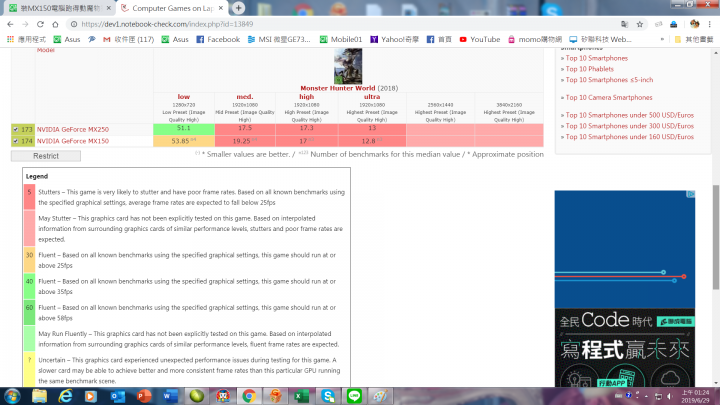Select MX250 low setting value 51.1
The width and height of the screenshot is (720, 405).
pyautogui.click(x=184, y=129)
